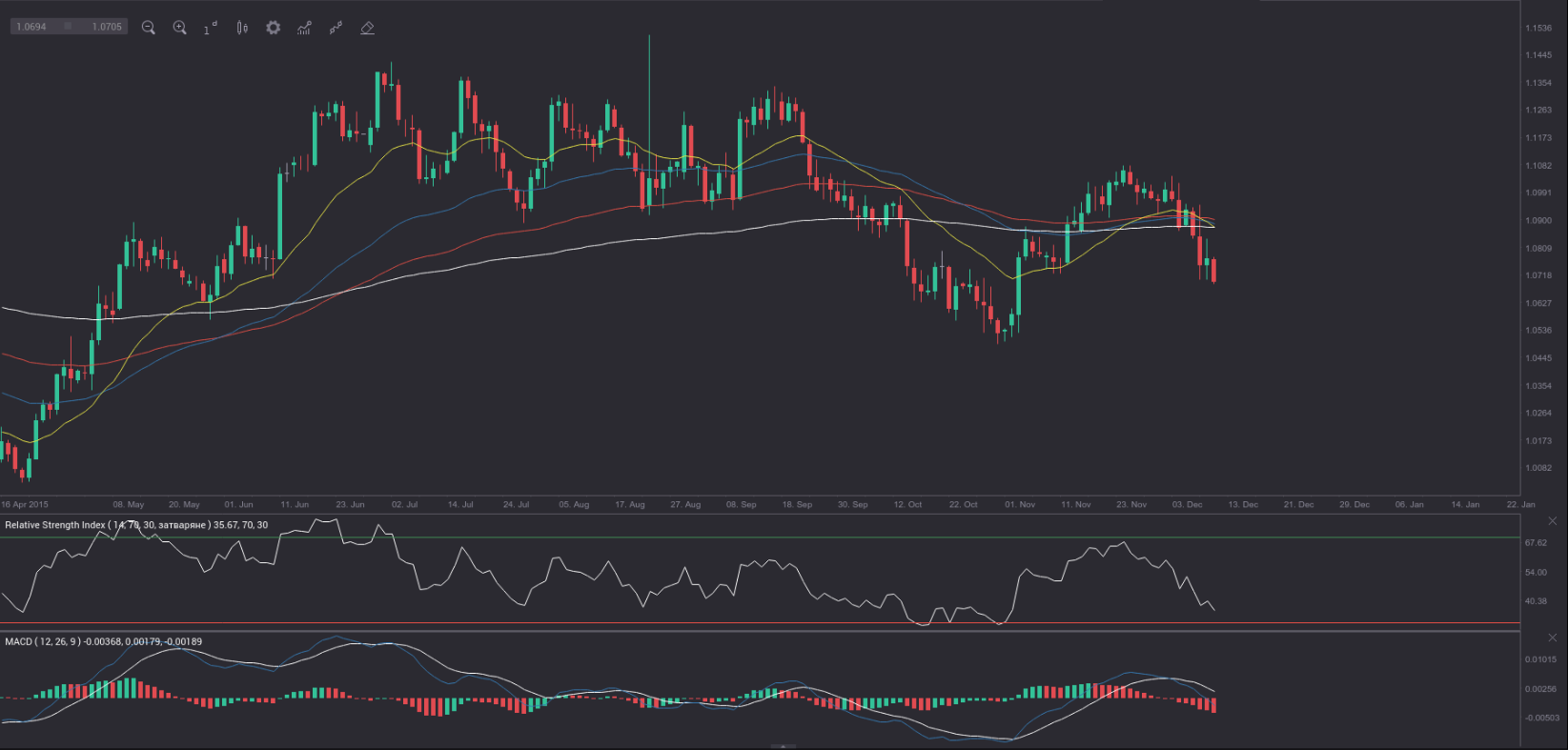Click the divider between RSI and MACD panels
This screenshot has width=1568, height=750.
pos(760,631)
